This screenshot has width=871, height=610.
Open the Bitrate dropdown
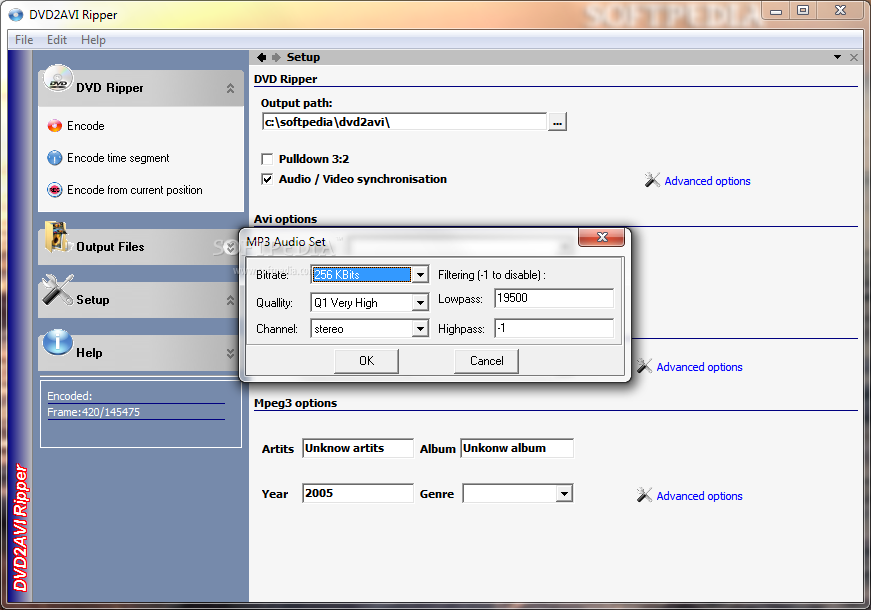(x=421, y=274)
